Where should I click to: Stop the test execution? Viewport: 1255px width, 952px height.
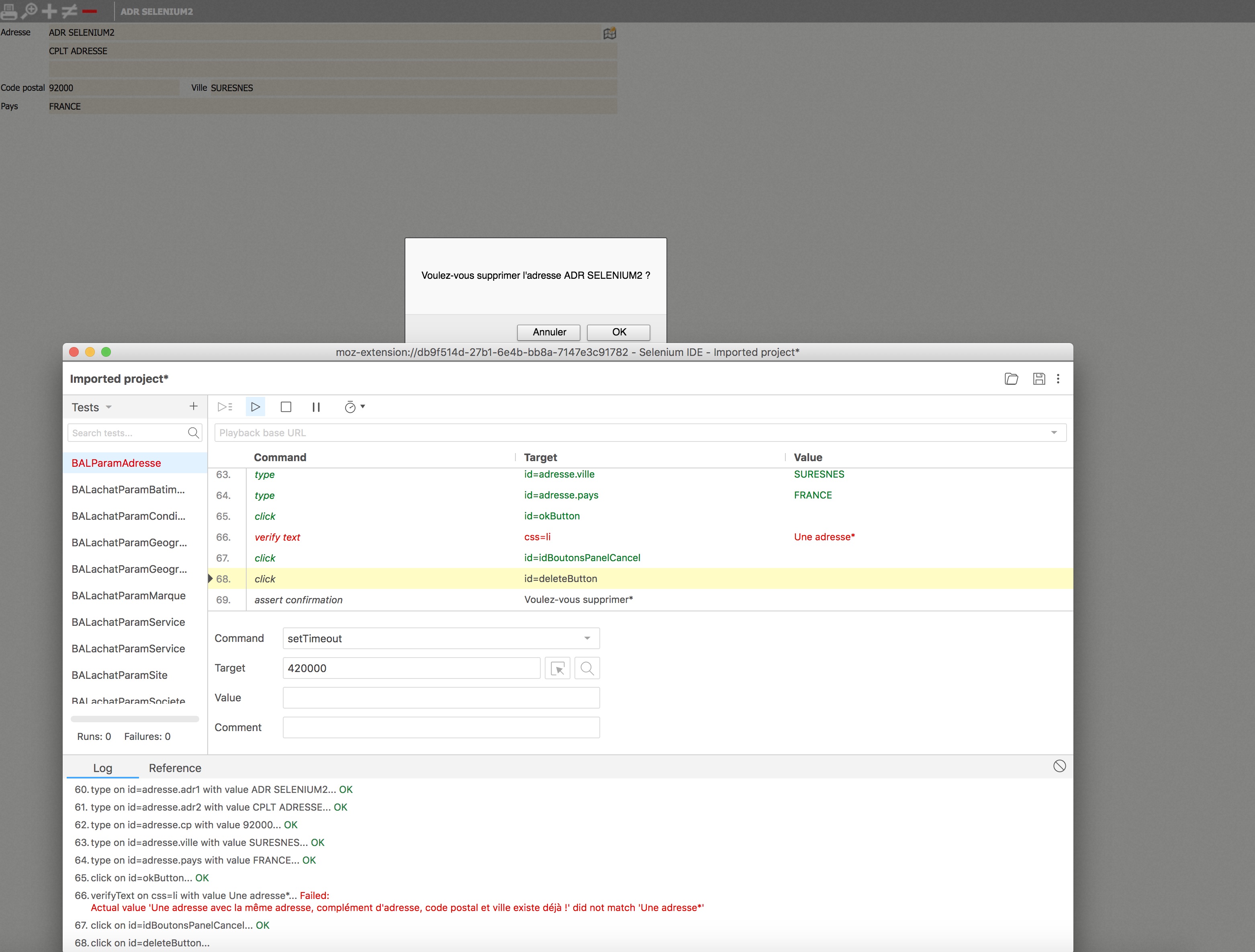[285, 407]
